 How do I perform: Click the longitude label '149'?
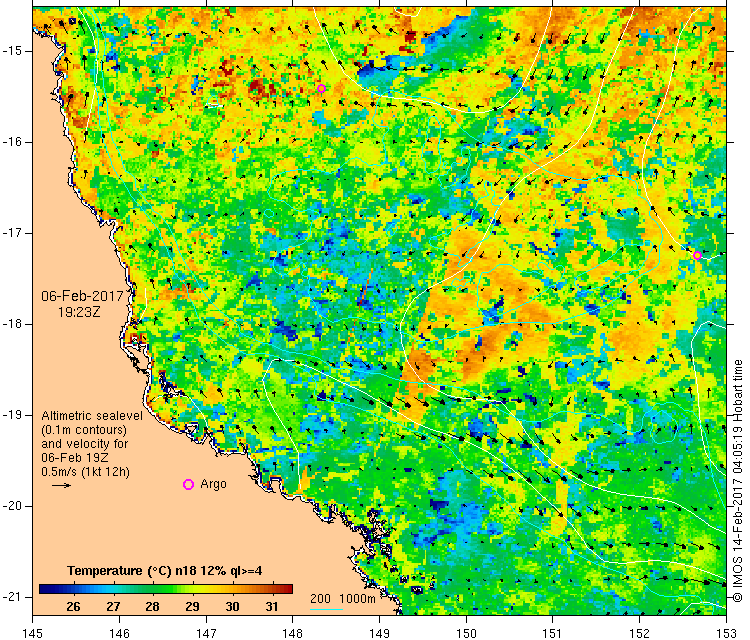379,633
